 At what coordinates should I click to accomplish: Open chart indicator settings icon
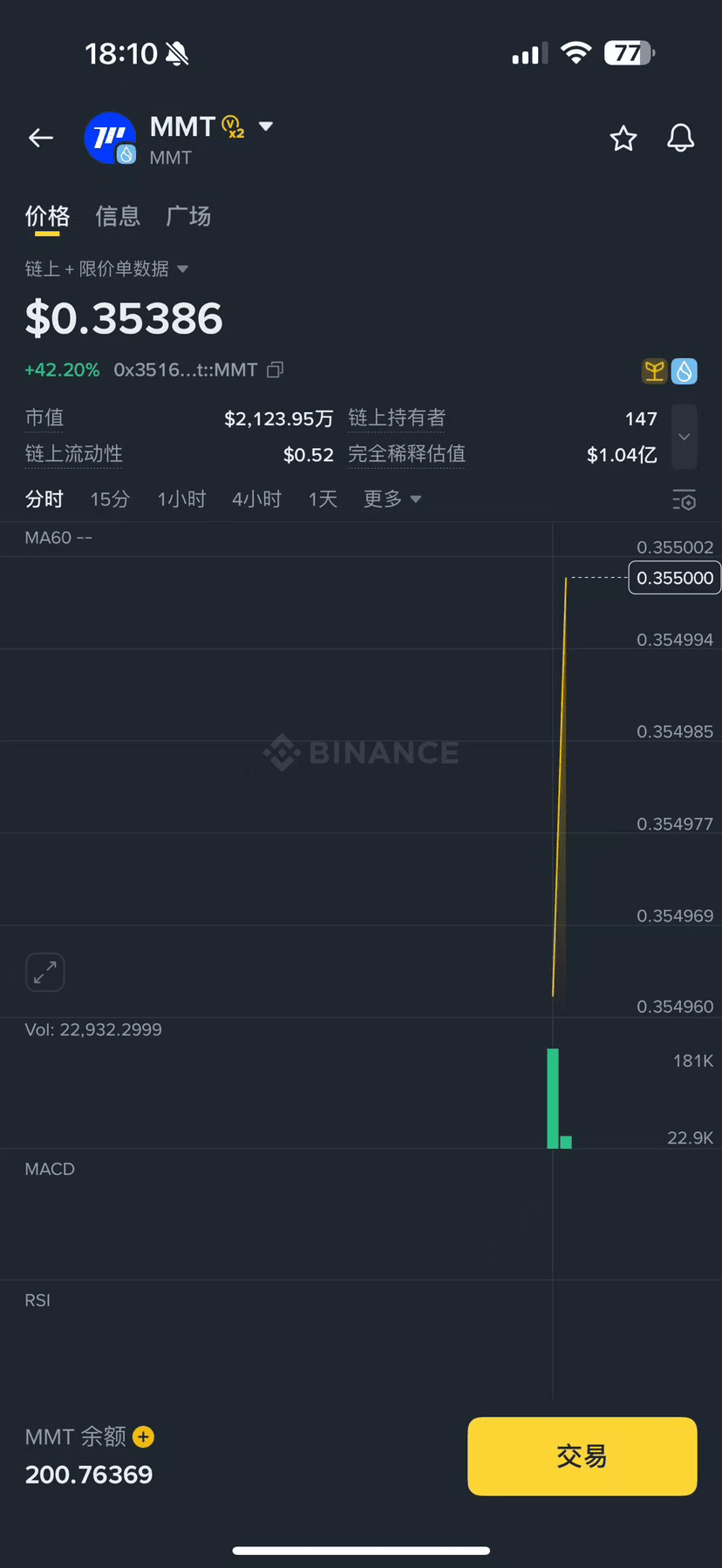pos(684,499)
